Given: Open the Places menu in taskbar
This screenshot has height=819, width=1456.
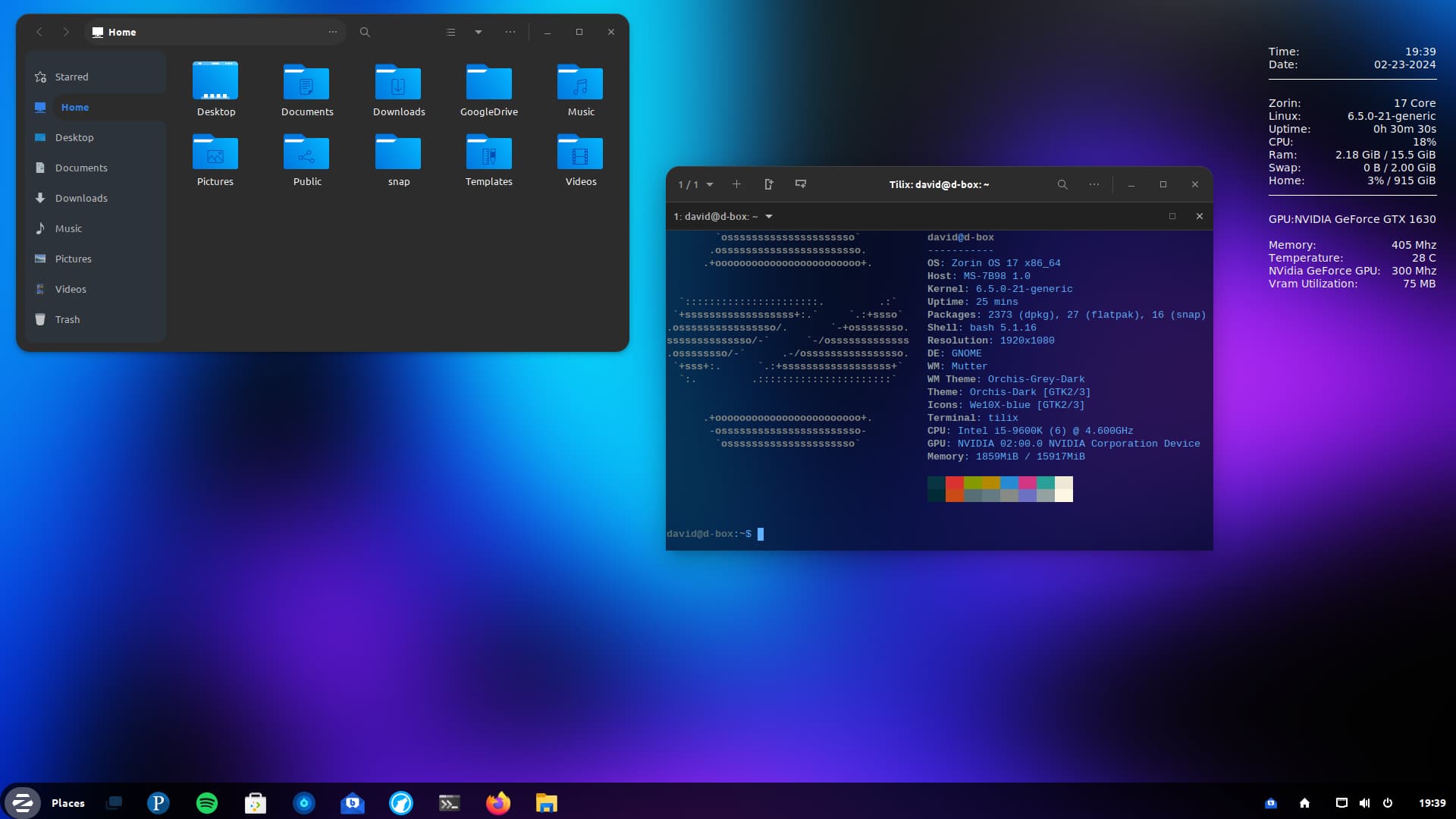Looking at the screenshot, I should pyautogui.click(x=67, y=802).
